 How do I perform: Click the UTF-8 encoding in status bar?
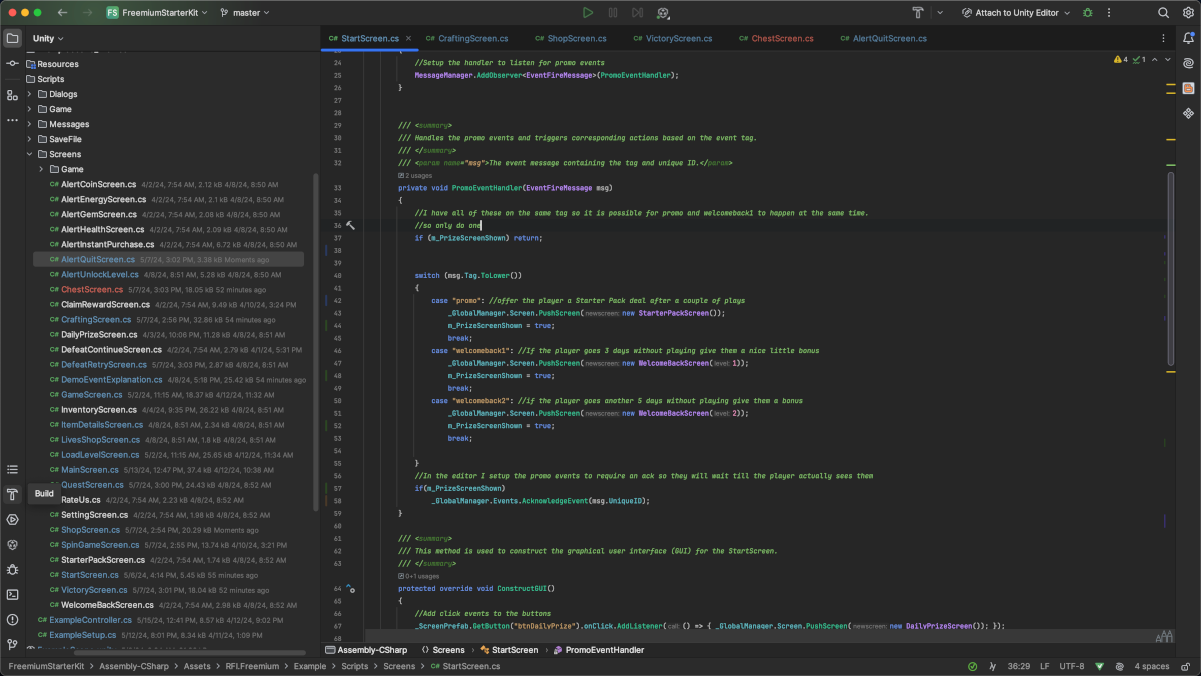click(x=1071, y=666)
